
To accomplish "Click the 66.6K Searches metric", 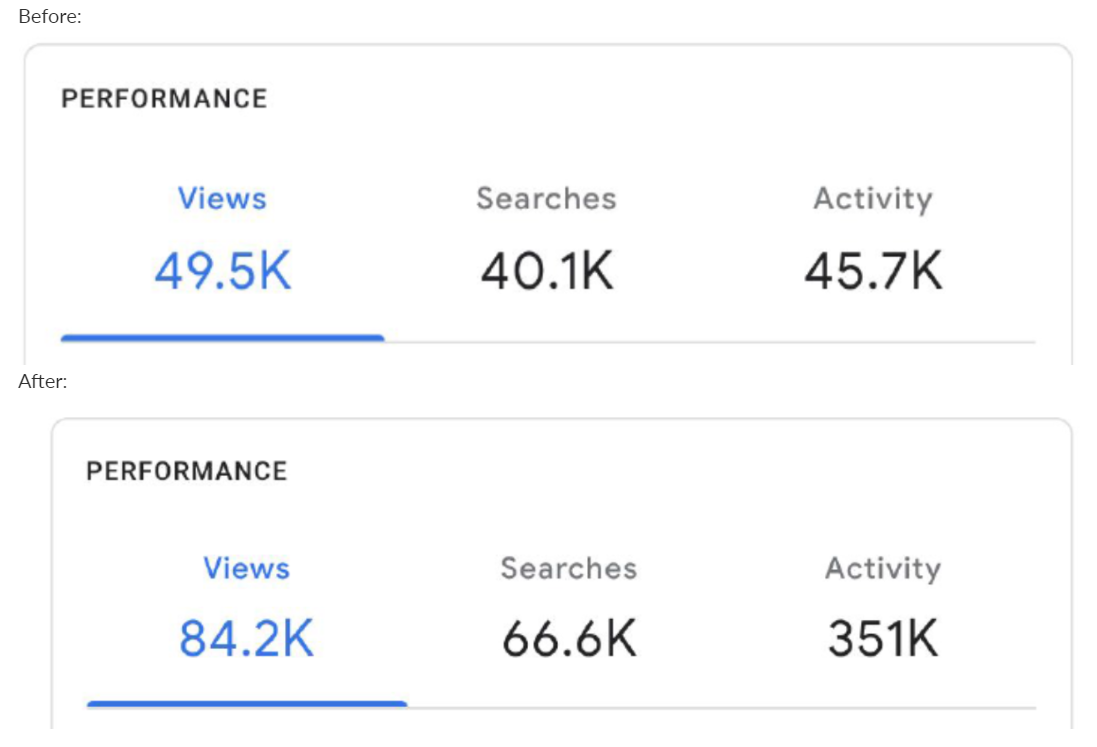I will [x=568, y=636].
